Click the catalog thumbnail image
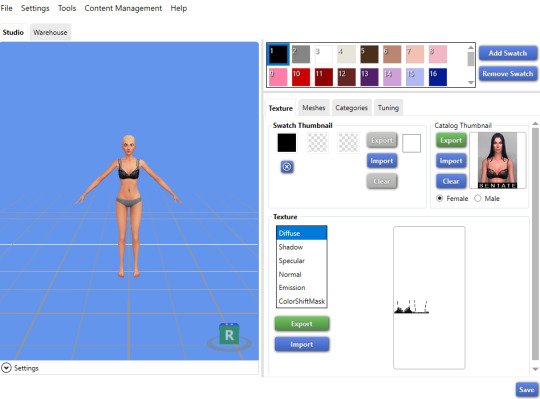540x399 pixels. [498, 160]
